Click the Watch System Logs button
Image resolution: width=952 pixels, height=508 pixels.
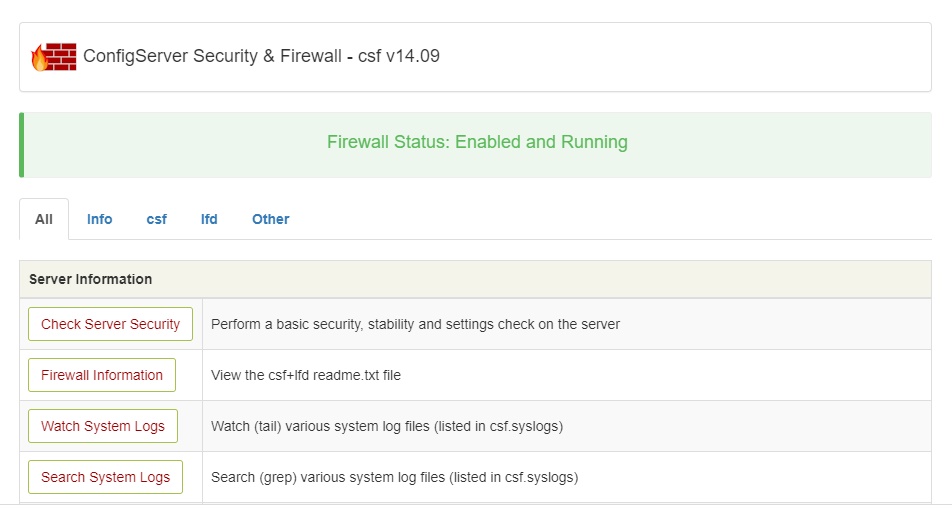click(103, 426)
